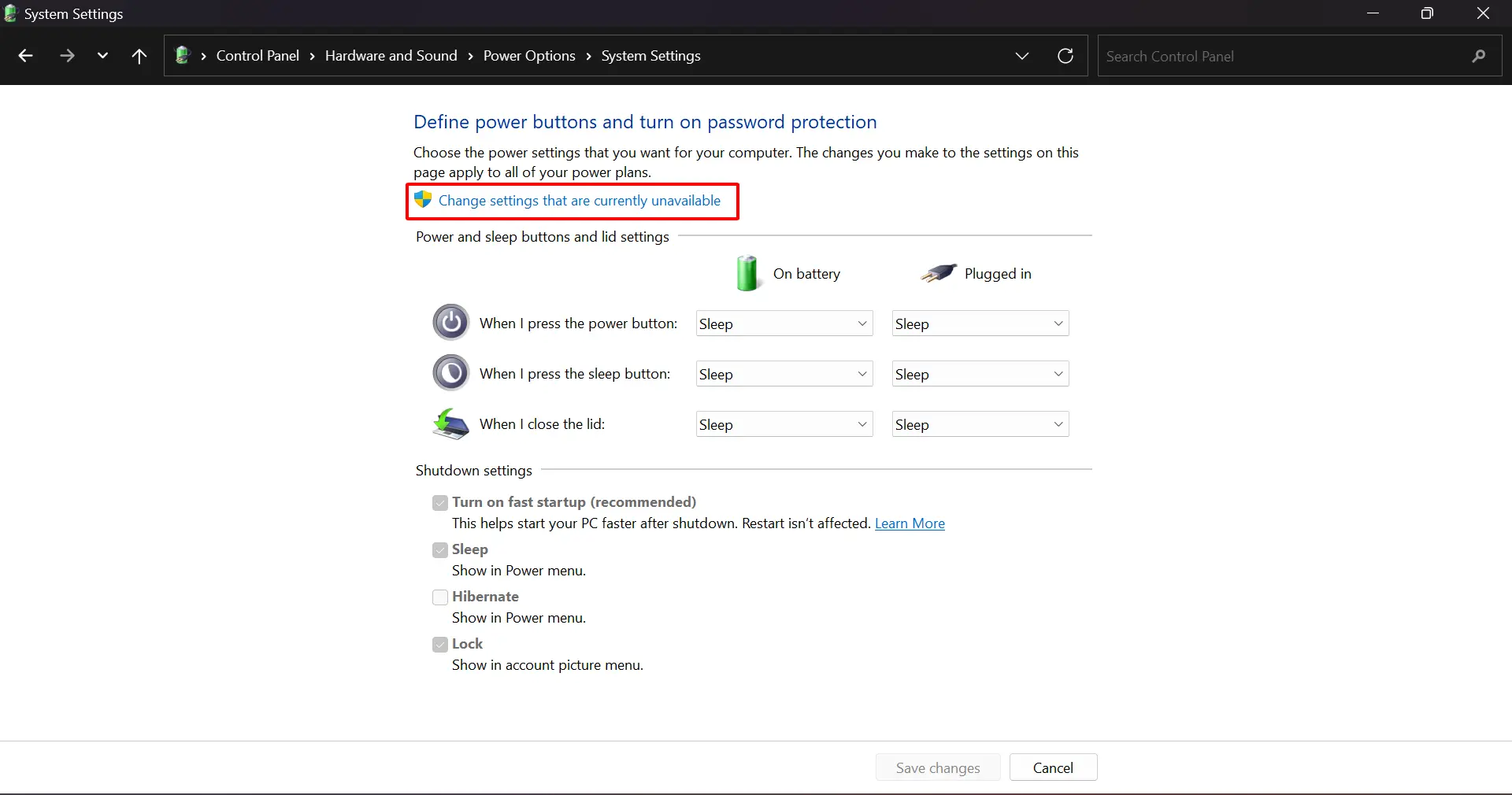Viewport: 1512px width, 795px height.
Task: Open Control Panel breadcrumb
Action: click(258, 56)
